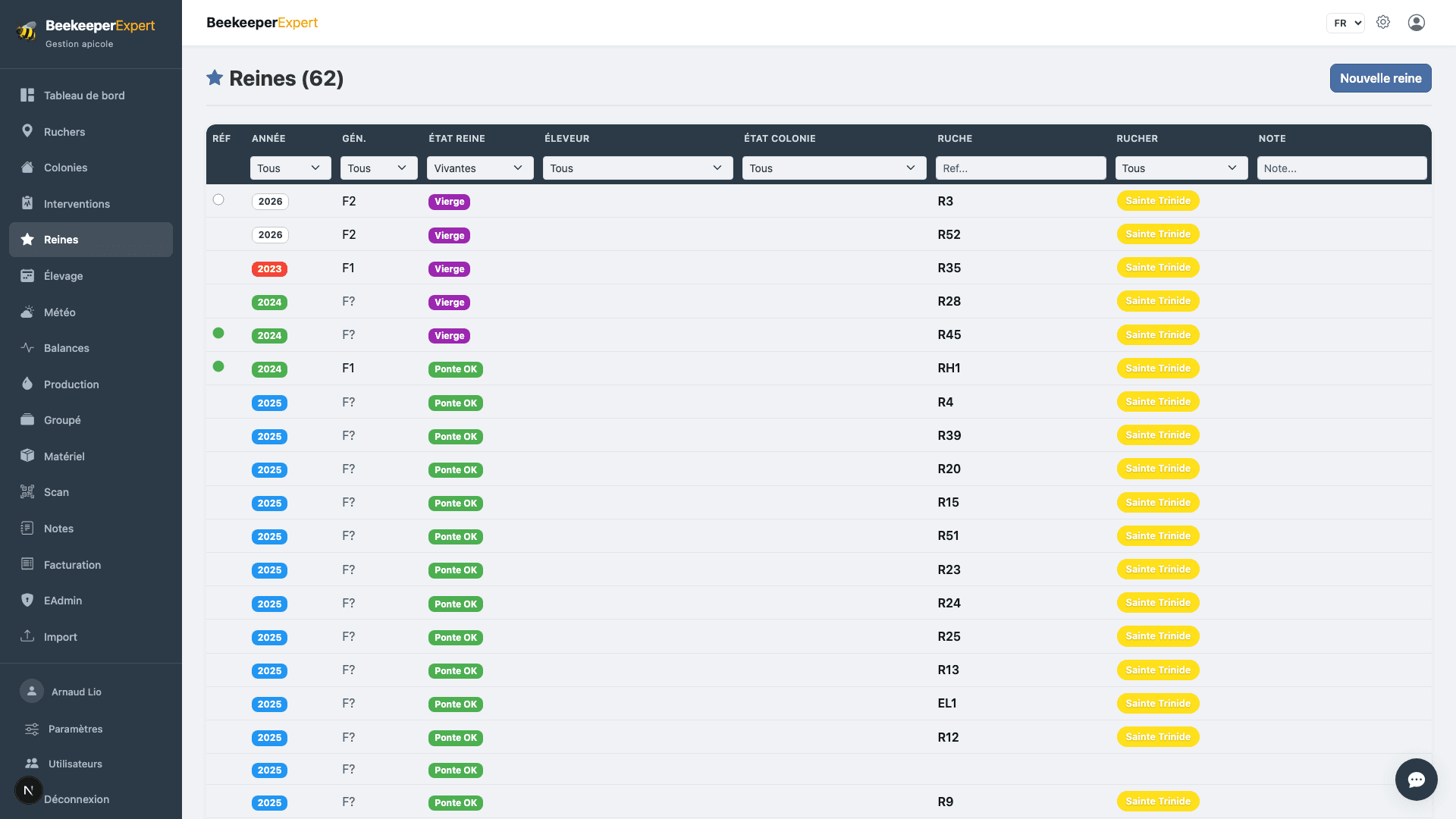Open settings gear icon in top bar

tap(1383, 23)
